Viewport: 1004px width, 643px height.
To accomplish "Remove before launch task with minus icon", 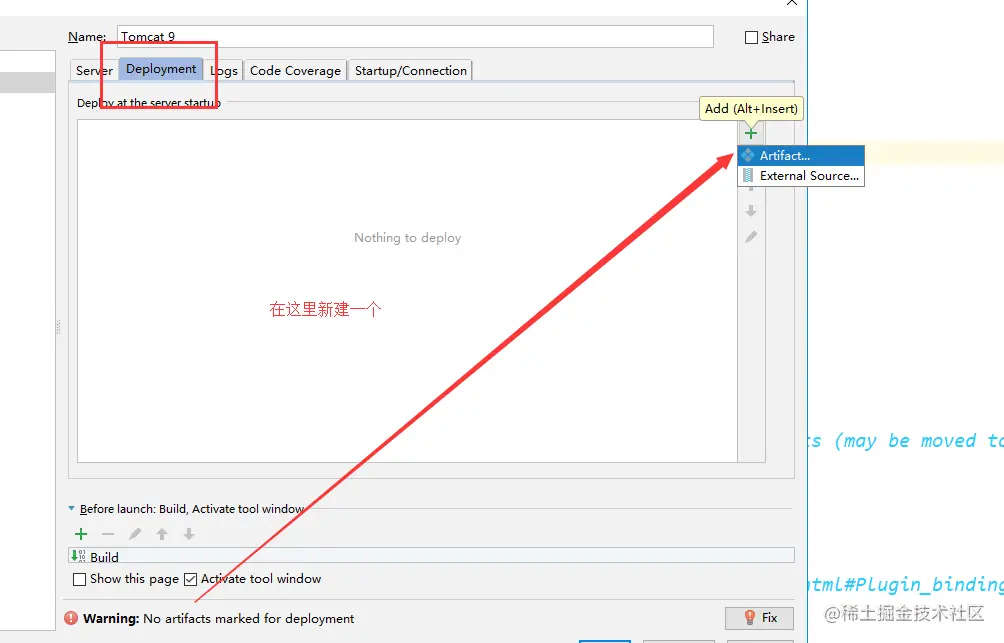I will tap(108, 534).
